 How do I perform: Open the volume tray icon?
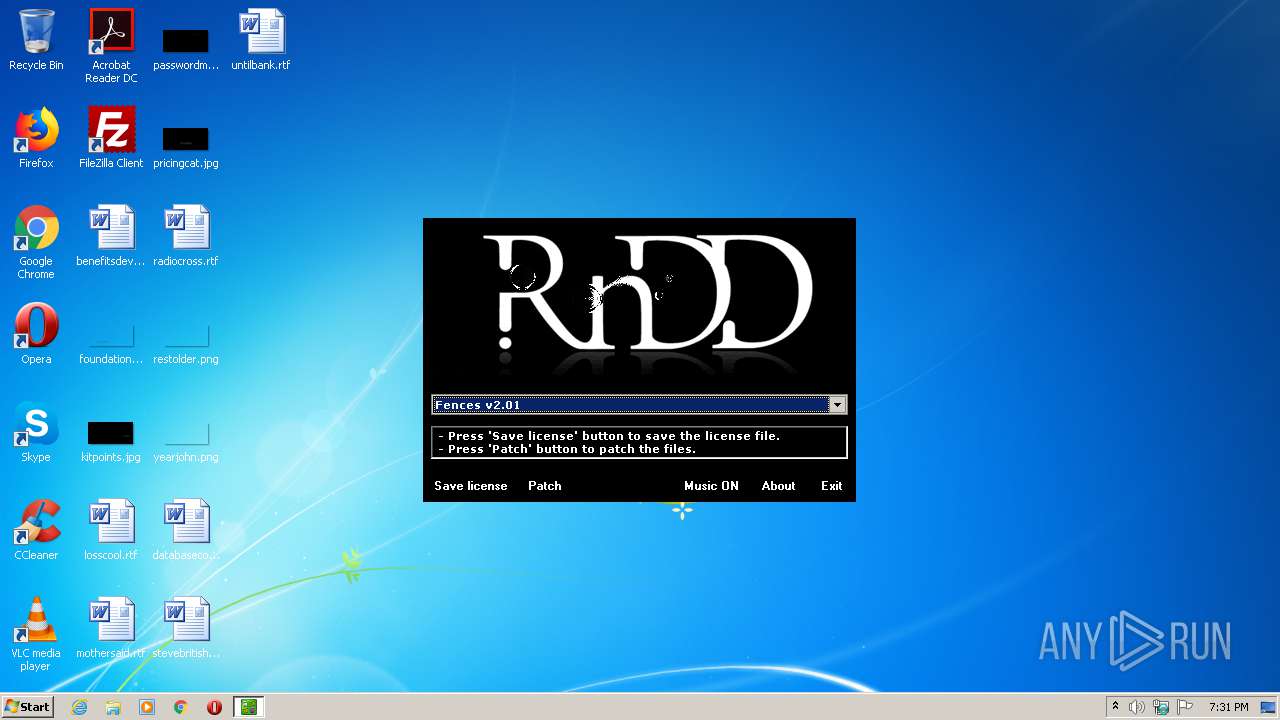click(x=1137, y=707)
